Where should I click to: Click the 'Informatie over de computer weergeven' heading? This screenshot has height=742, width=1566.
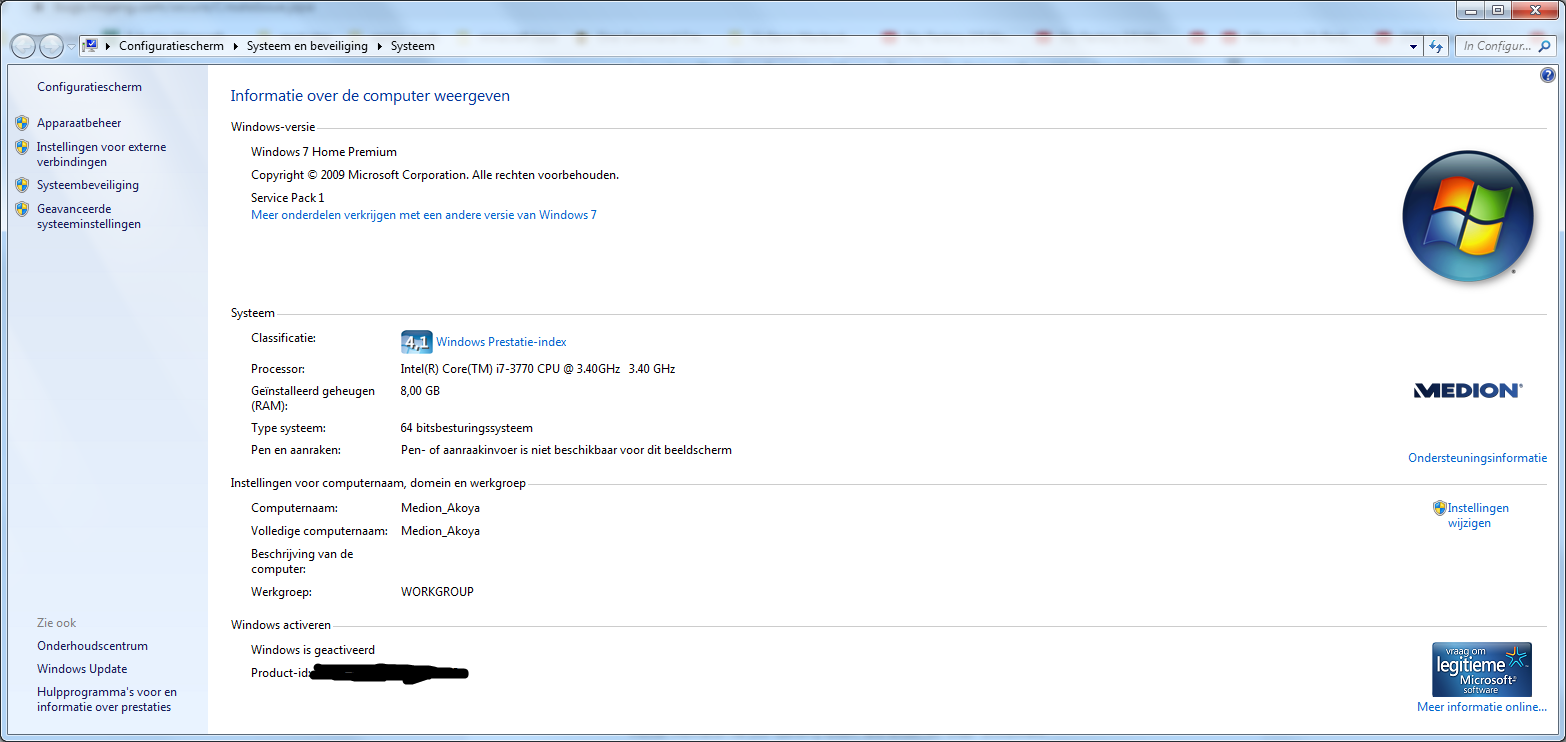[x=370, y=96]
